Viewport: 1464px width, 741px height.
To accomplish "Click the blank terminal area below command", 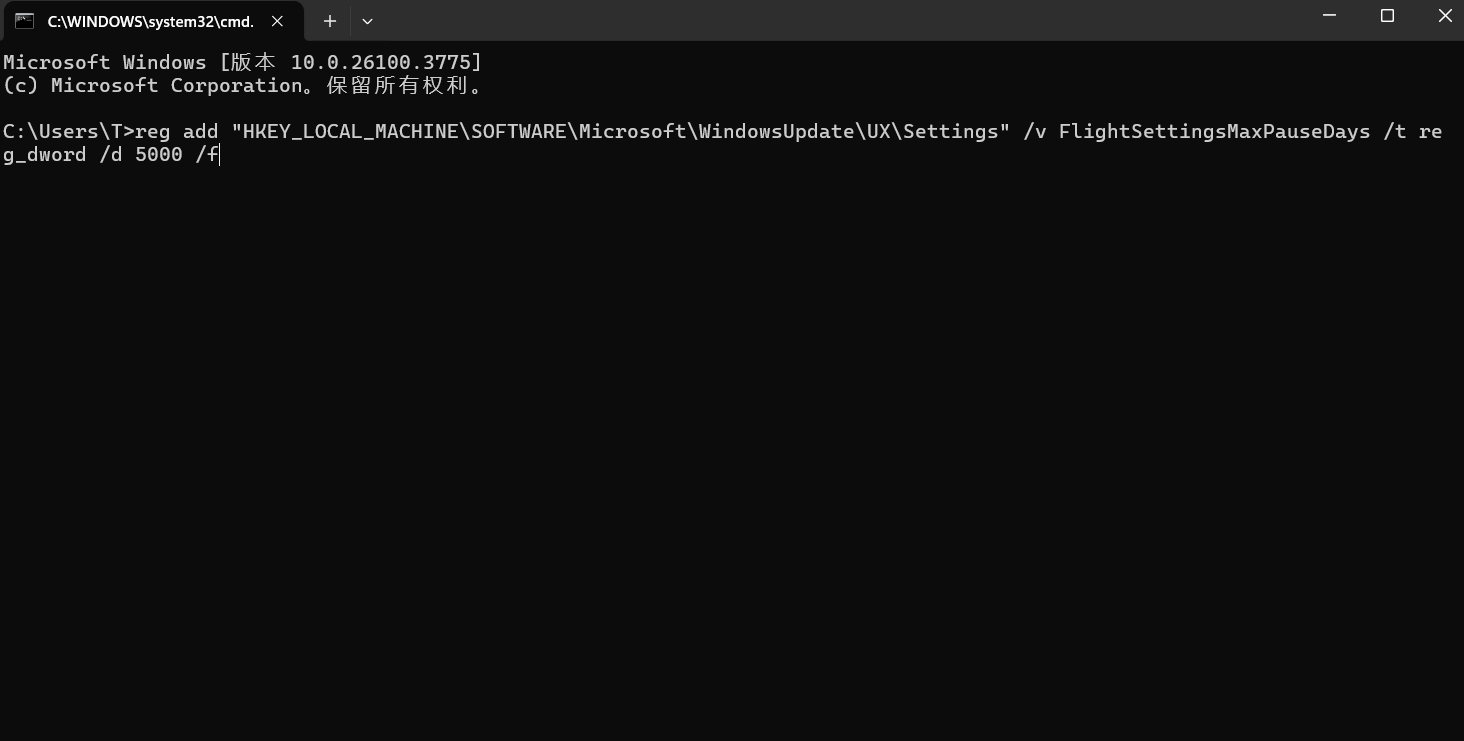I will 732,450.
